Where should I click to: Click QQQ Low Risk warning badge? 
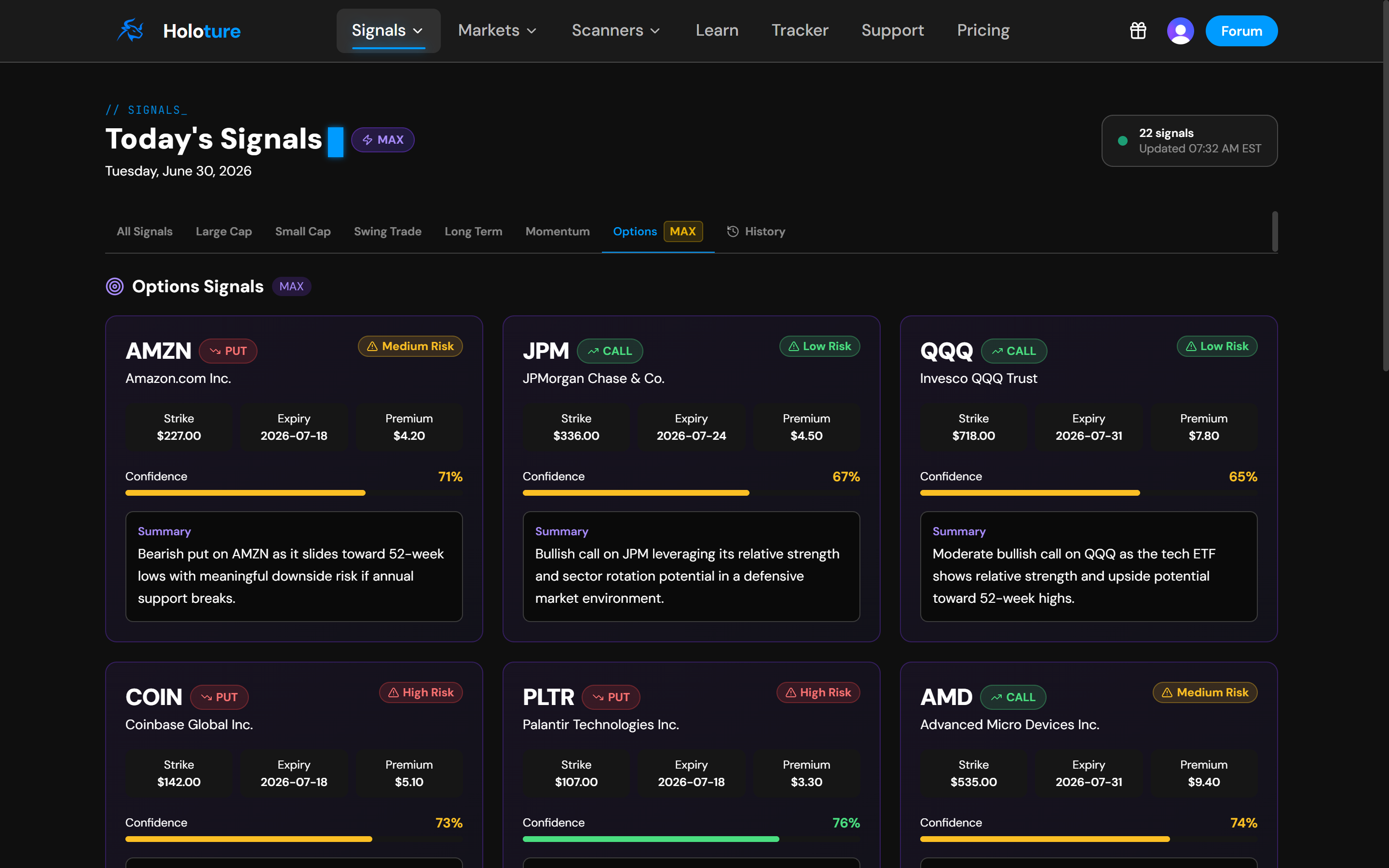click(1217, 346)
